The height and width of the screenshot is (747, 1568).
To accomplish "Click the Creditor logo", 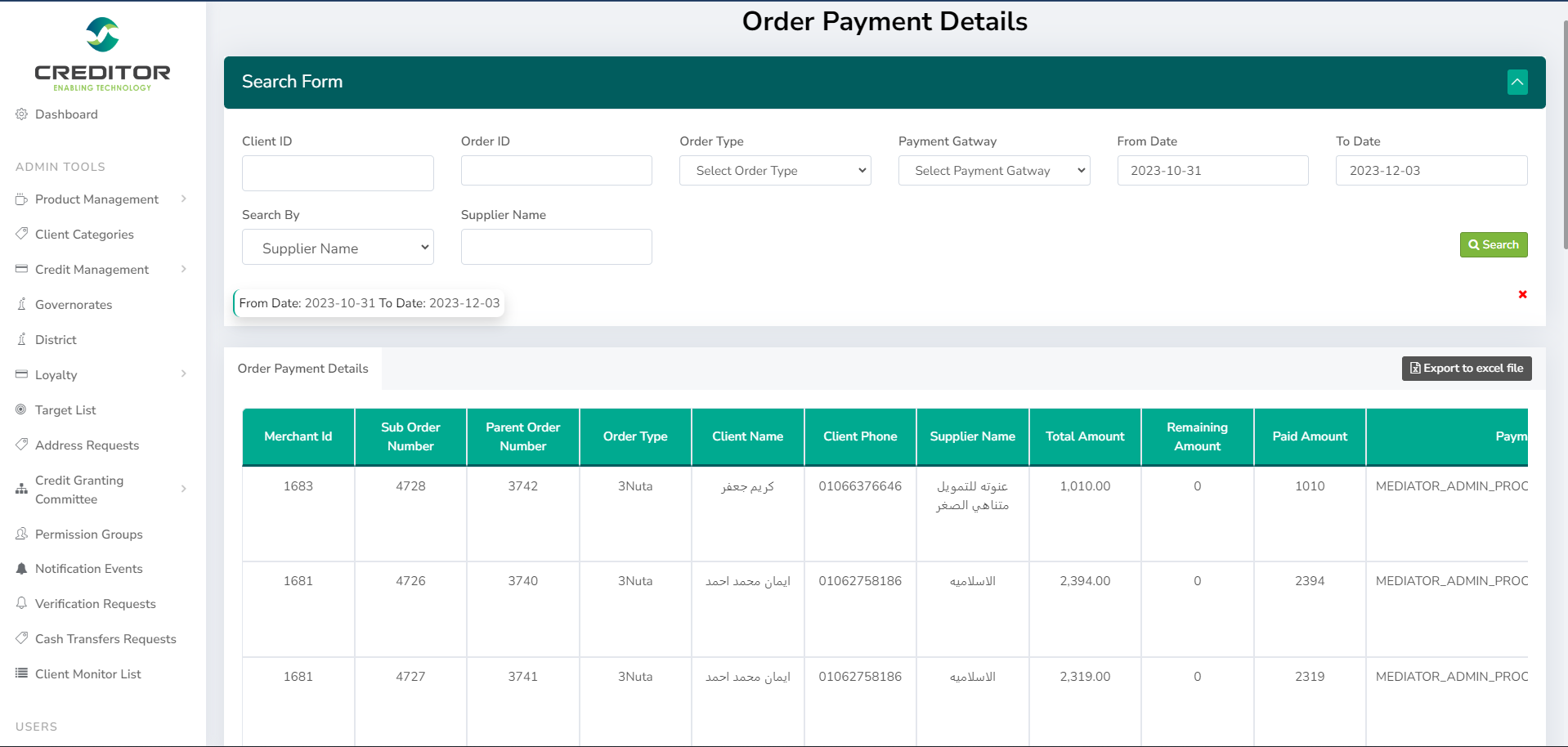I will (102, 54).
